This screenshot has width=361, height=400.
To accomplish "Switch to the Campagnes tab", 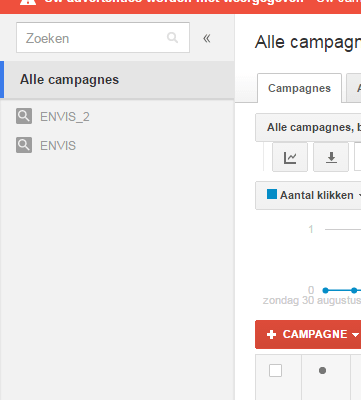I will point(299,88).
